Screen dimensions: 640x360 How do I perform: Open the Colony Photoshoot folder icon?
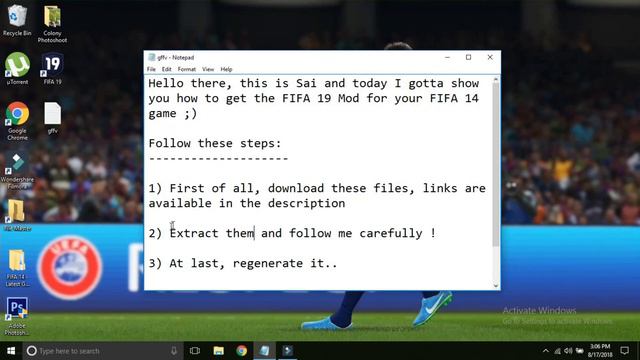pyautogui.click(x=52, y=24)
